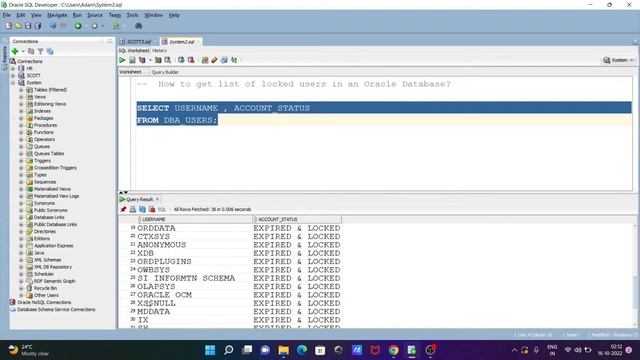
Task: Click the Run Script icon in worksheet toolbar
Action: click(x=132, y=60)
